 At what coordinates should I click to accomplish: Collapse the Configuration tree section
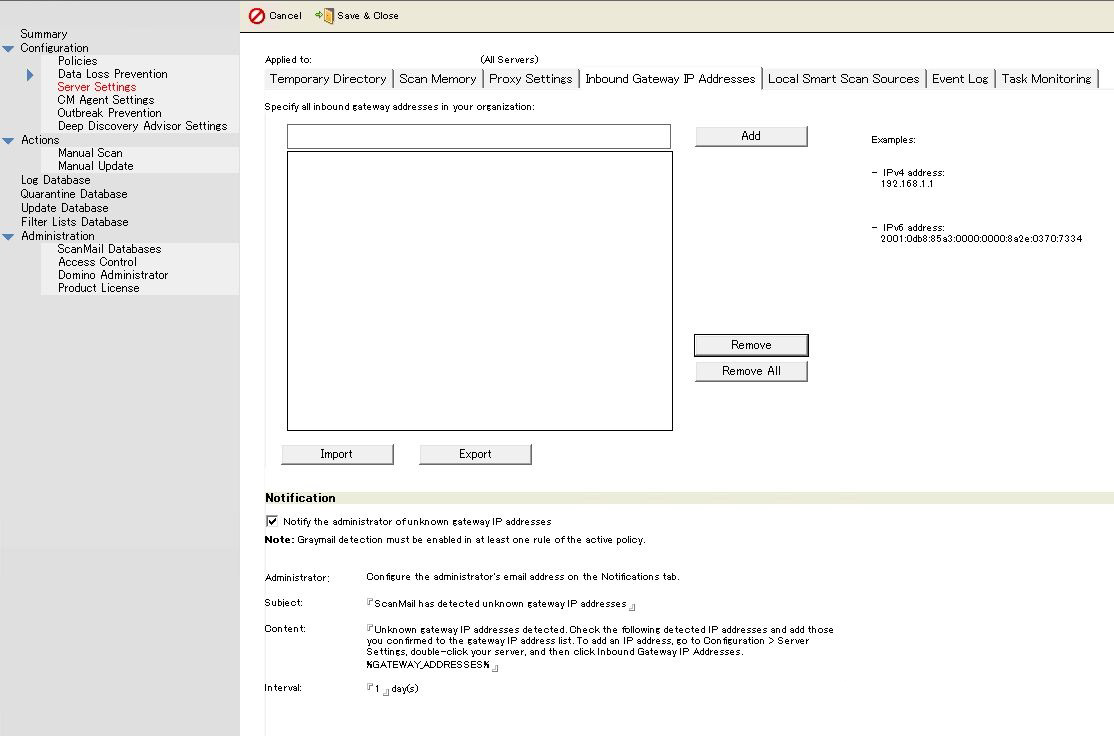pos(9,48)
